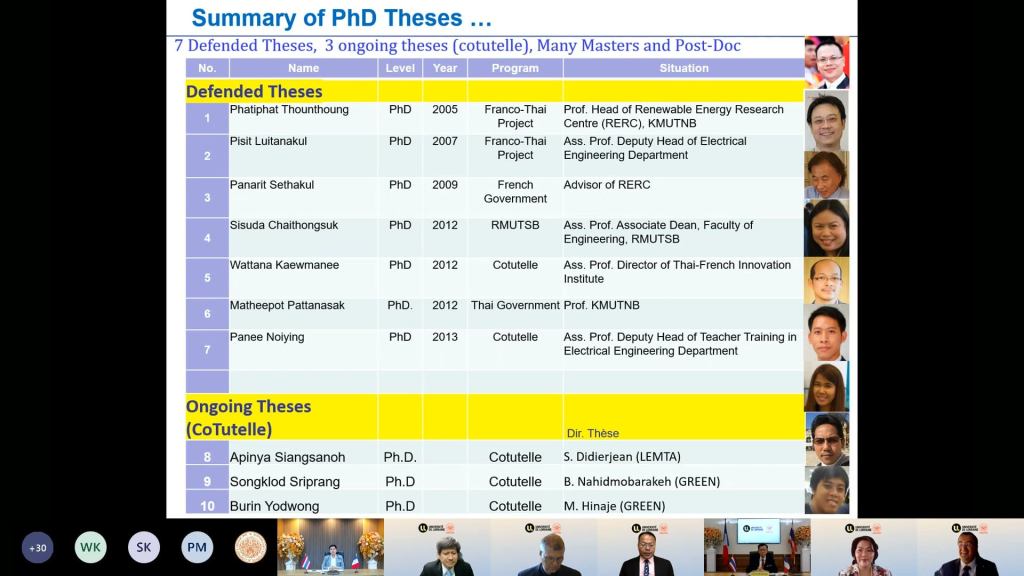Select the WK participant avatar
The width and height of the screenshot is (1024, 576).
click(91, 547)
